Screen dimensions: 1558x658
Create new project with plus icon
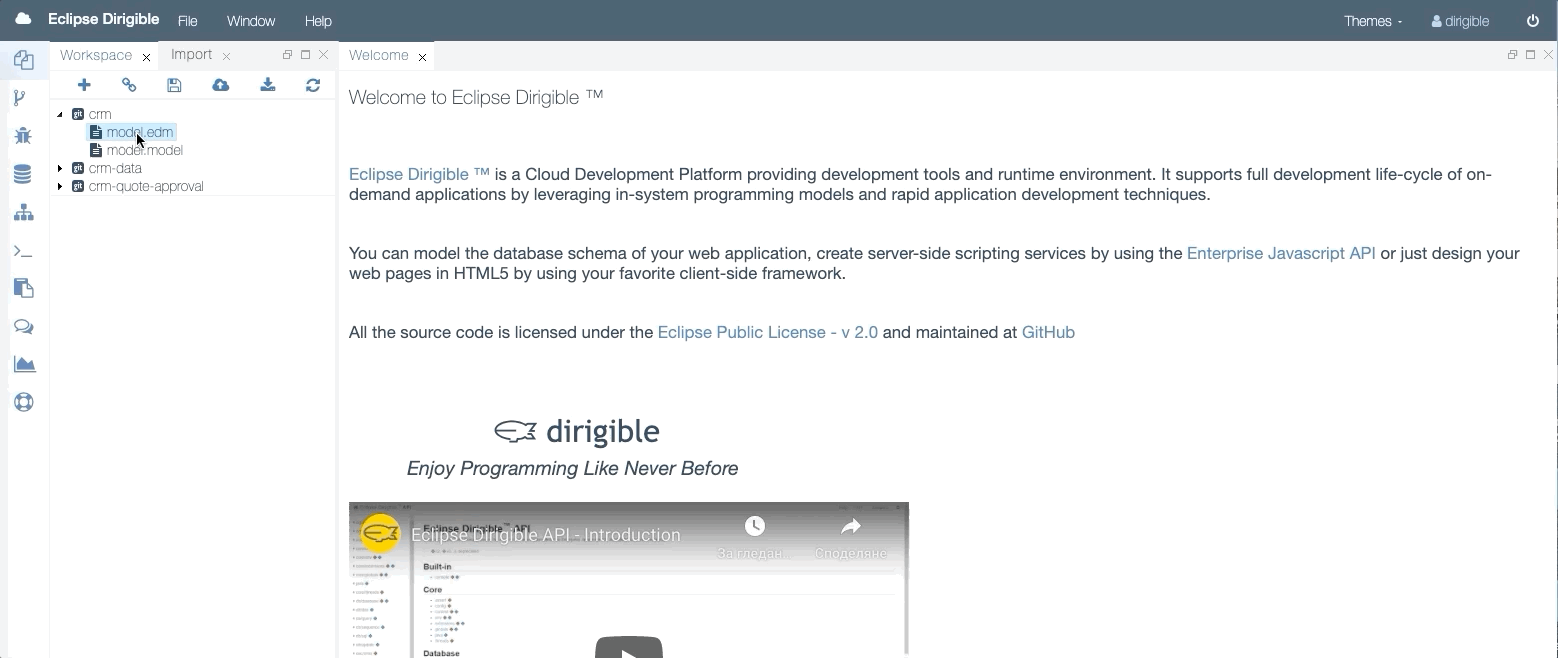(x=84, y=85)
